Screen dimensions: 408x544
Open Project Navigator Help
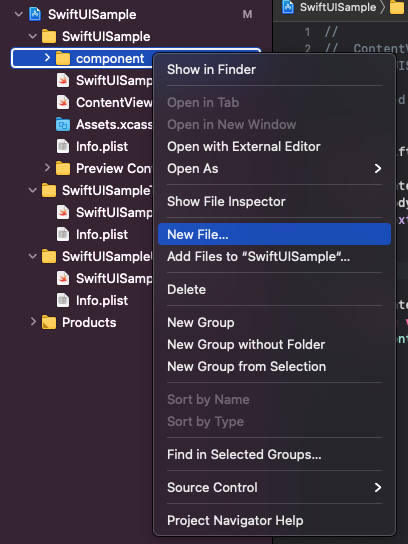click(274, 520)
